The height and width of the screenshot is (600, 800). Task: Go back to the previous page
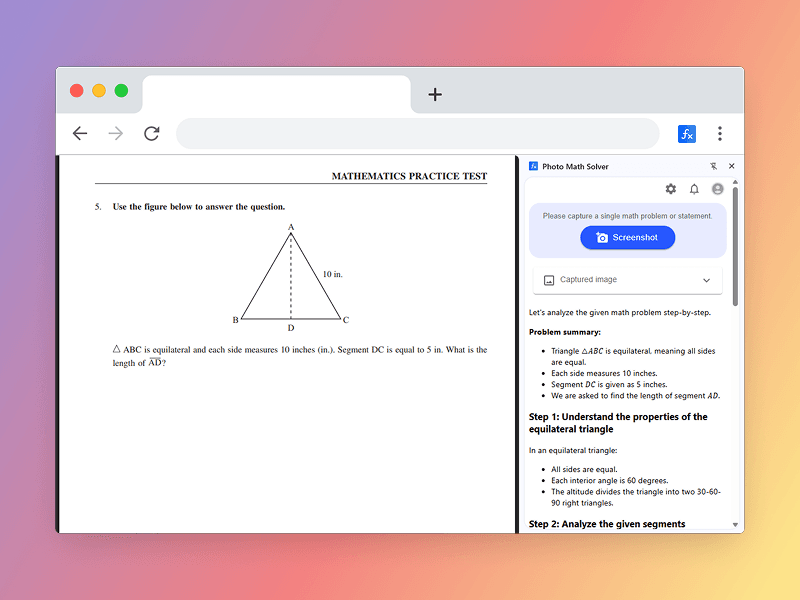click(x=80, y=134)
